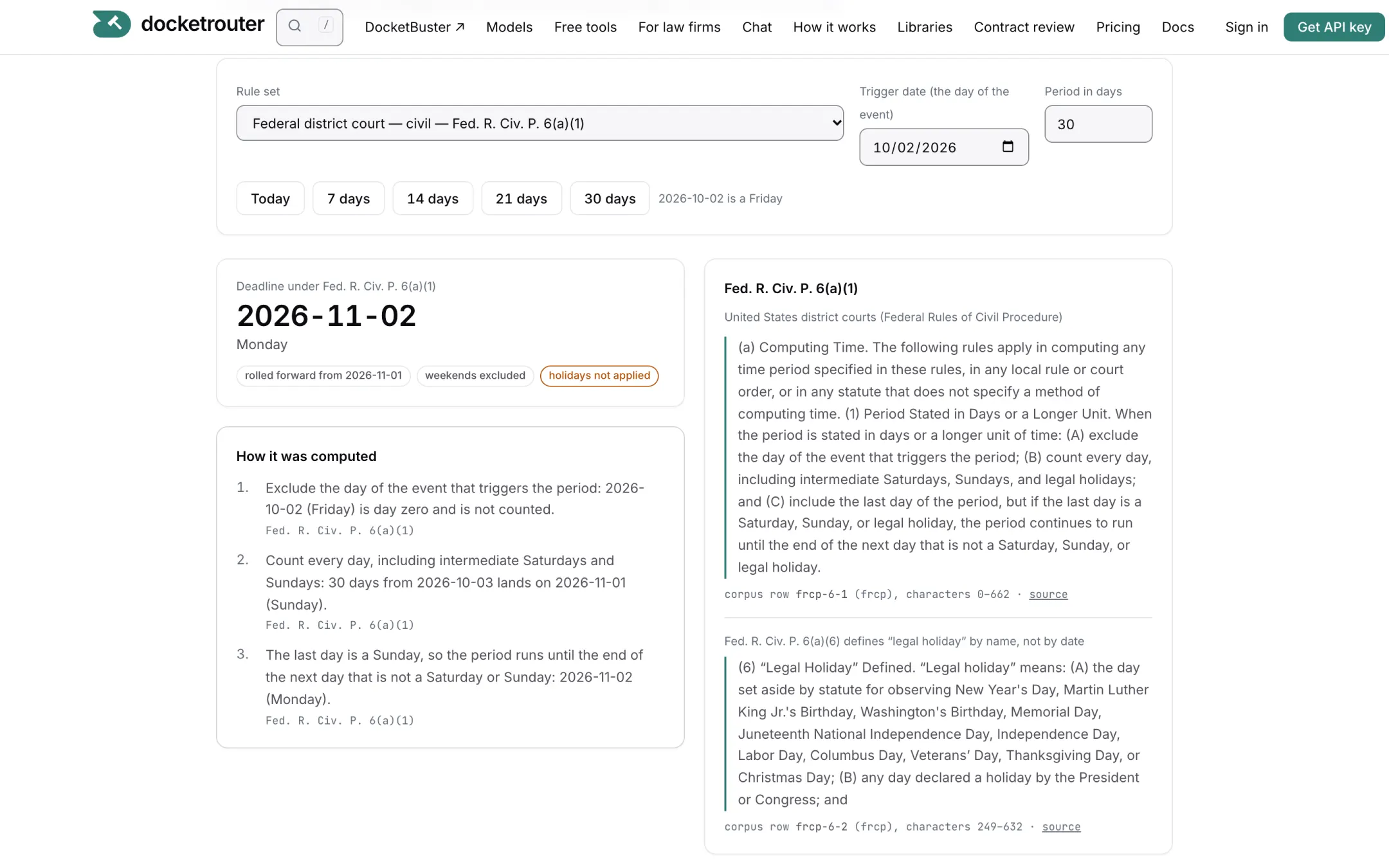Image resolution: width=1389 pixels, height=868 pixels.
Task: Click the trigger date input field
Action: (x=943, y=147)
